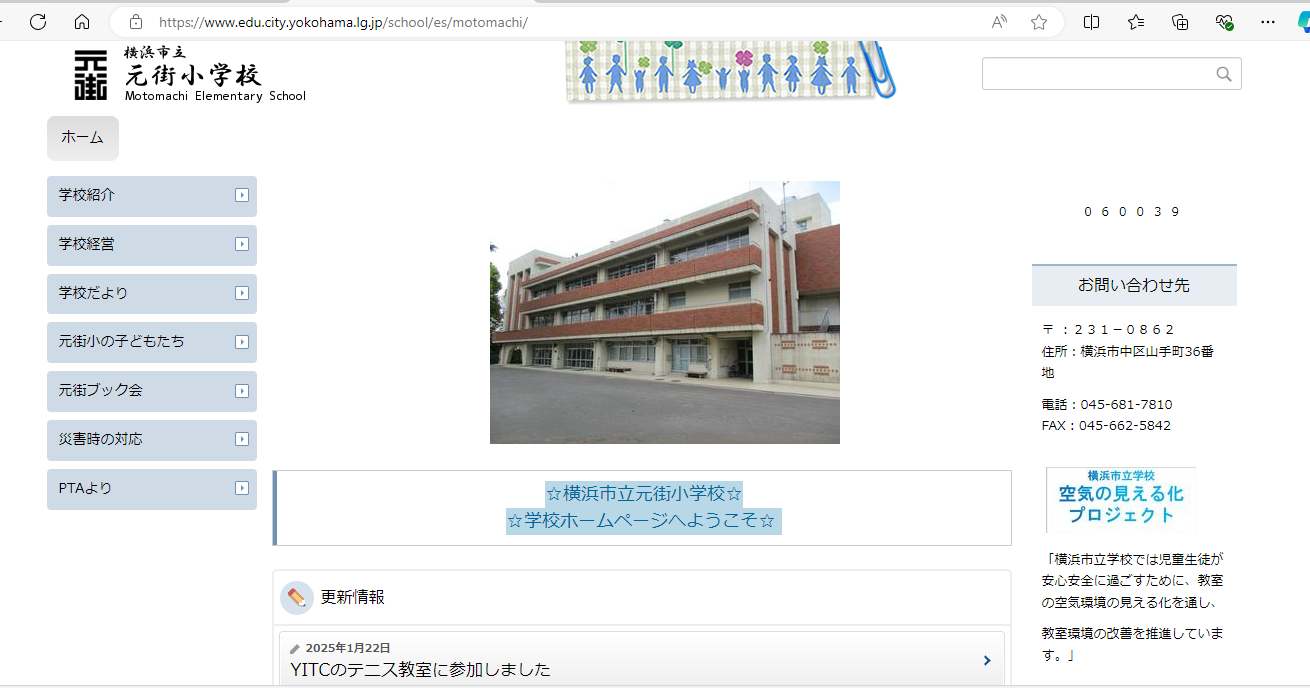Open the 学校経営 menu item
This screenshot has width=1310, height=688.
tap(152, 245)
